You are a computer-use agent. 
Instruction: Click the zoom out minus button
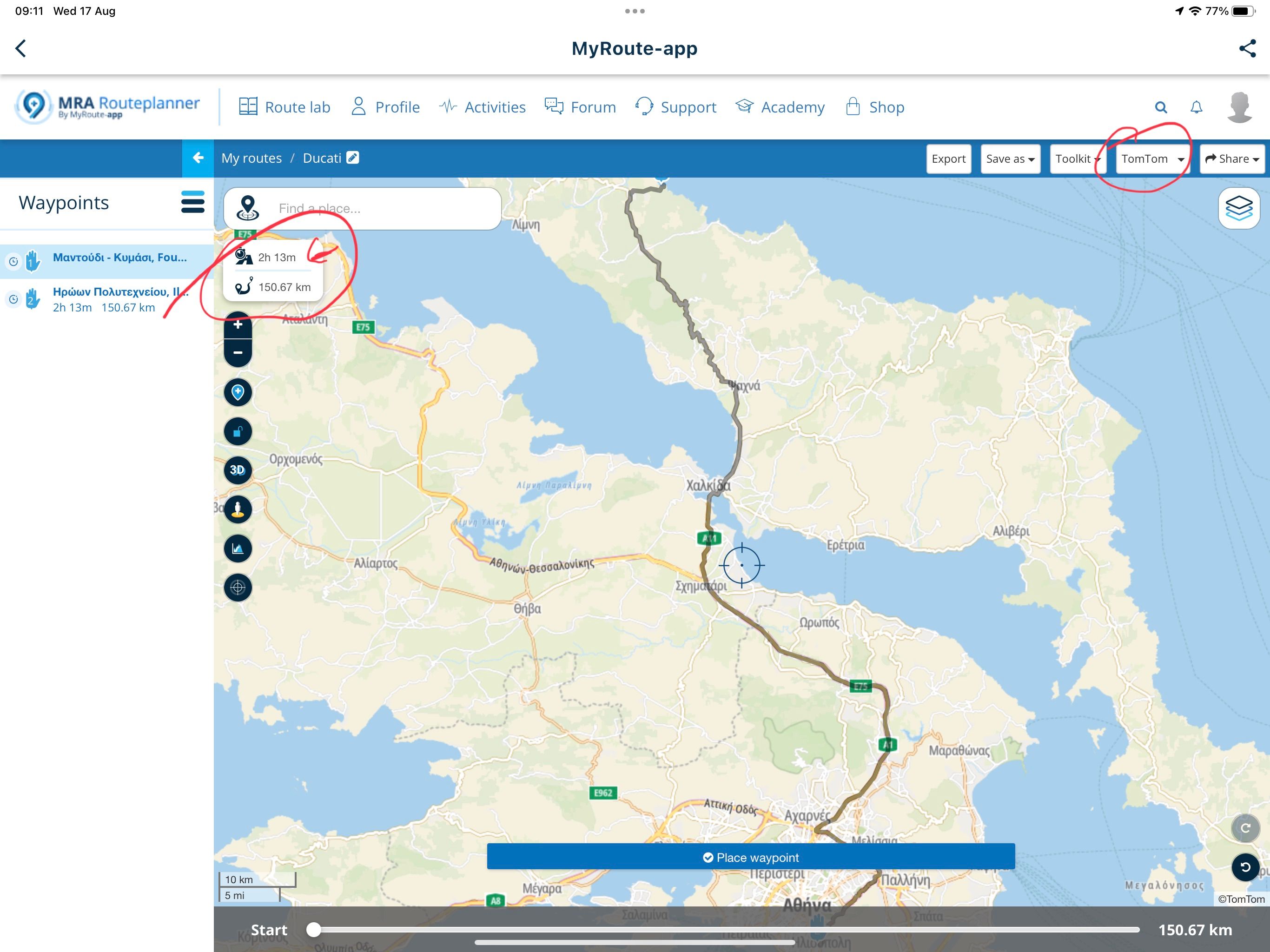point(238,352)
